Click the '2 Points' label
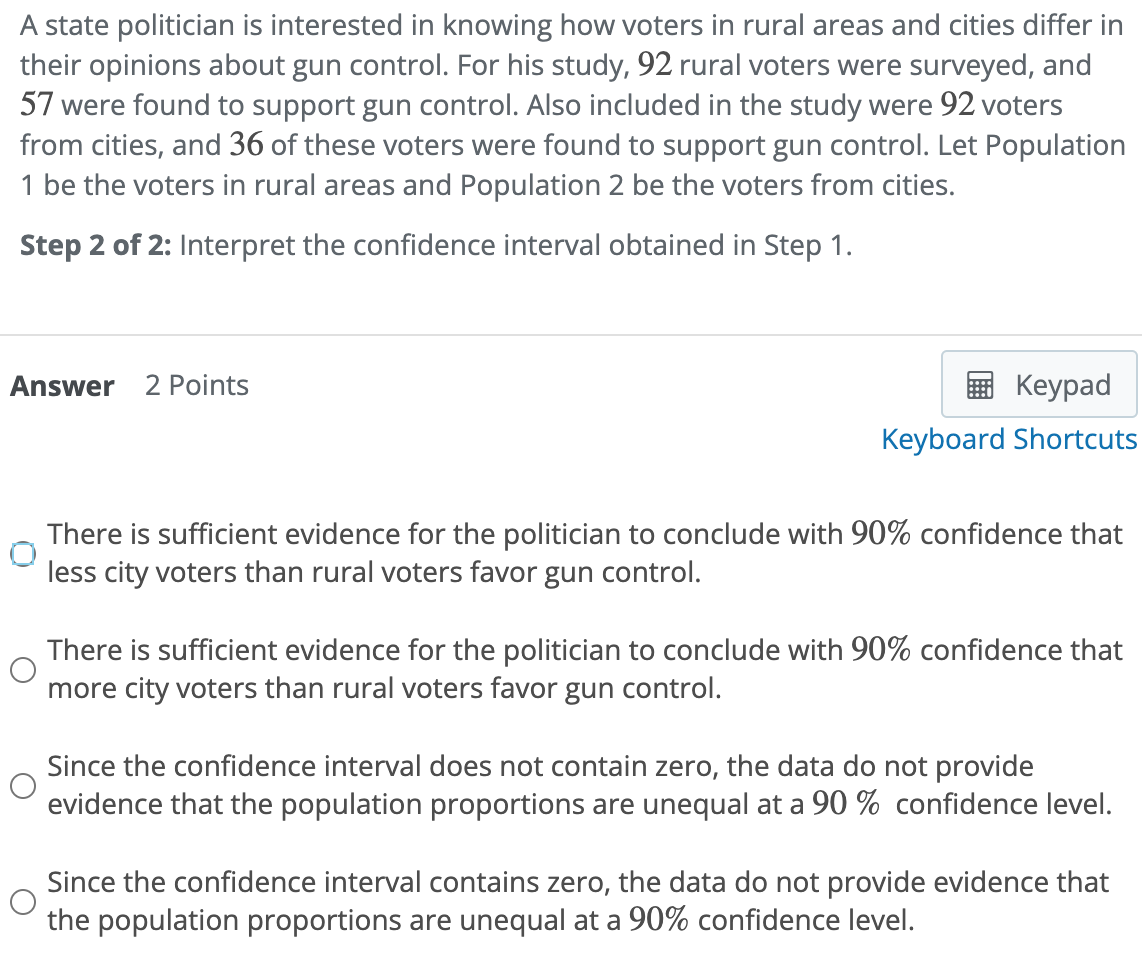1142x966 pixels. pos(197,385)
